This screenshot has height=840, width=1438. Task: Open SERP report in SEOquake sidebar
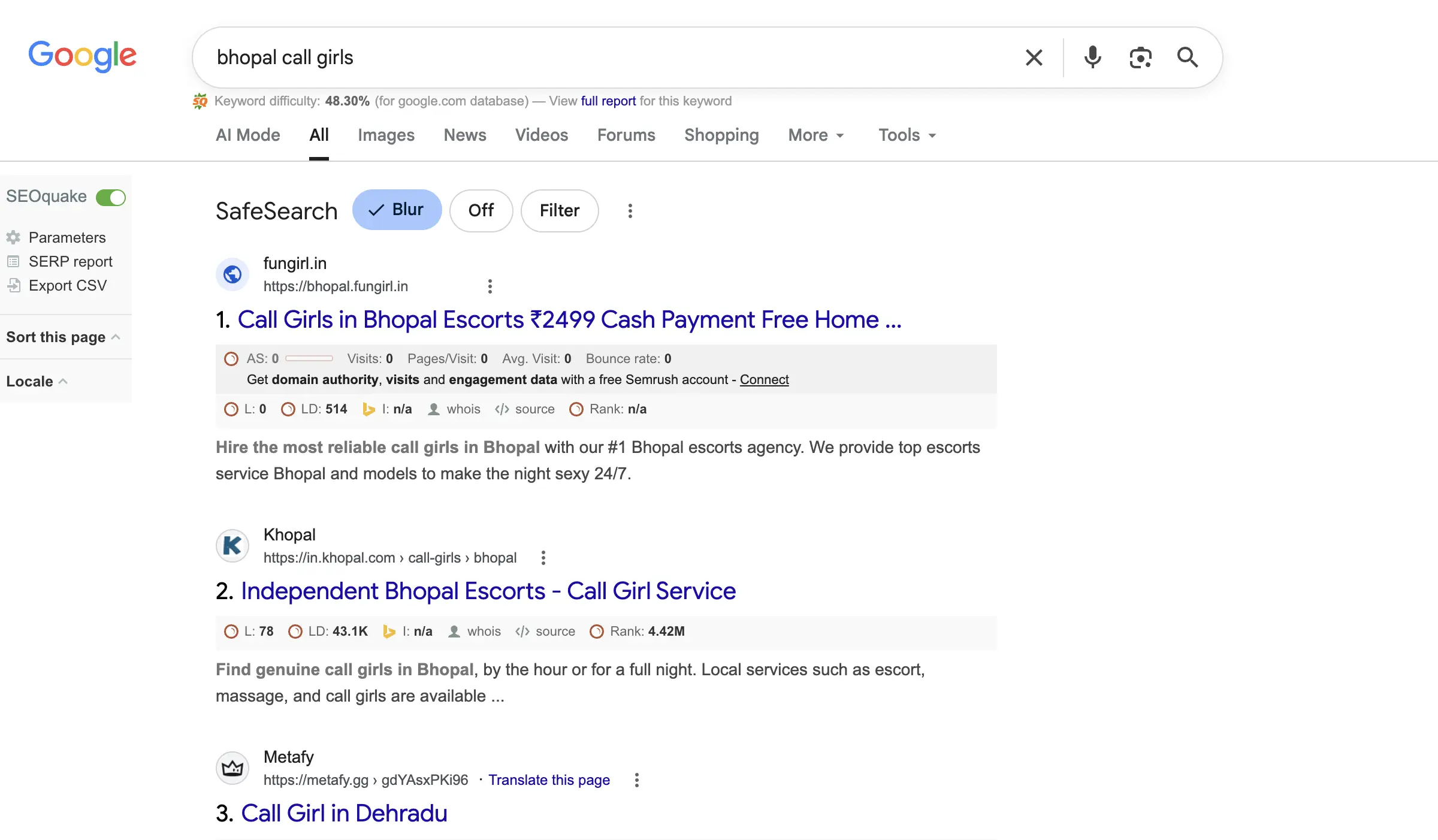click(x=71, y=262)
